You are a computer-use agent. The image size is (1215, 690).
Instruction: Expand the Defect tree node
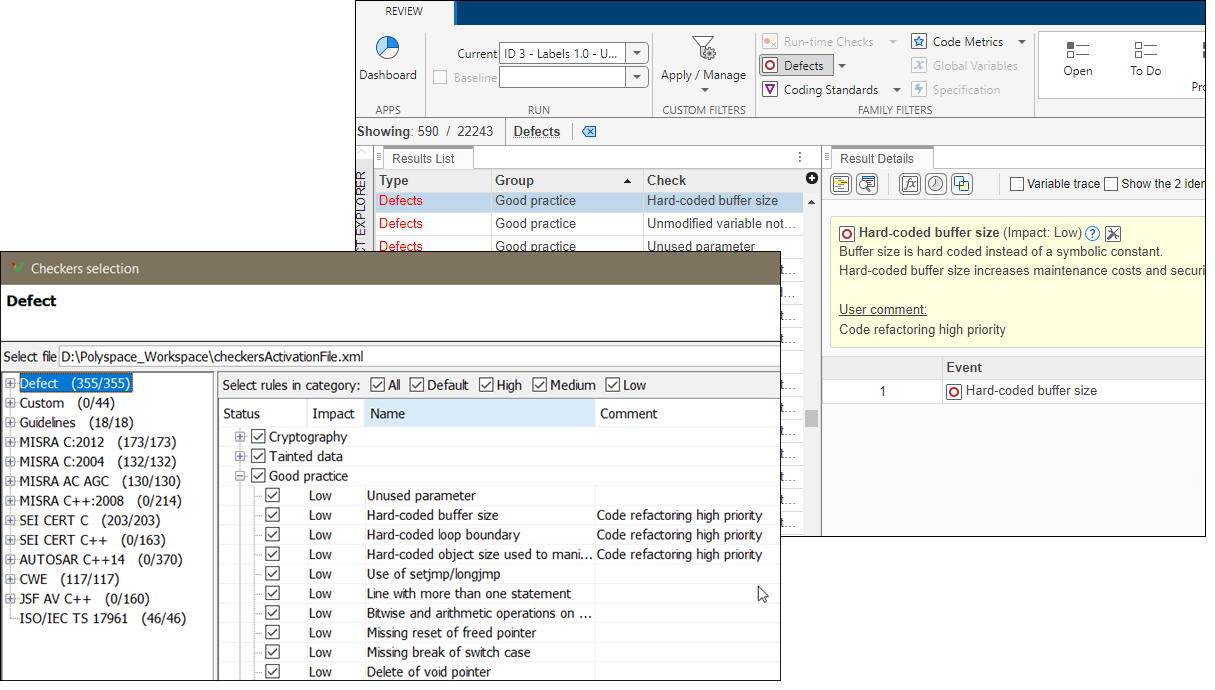(x=10, y=383)
